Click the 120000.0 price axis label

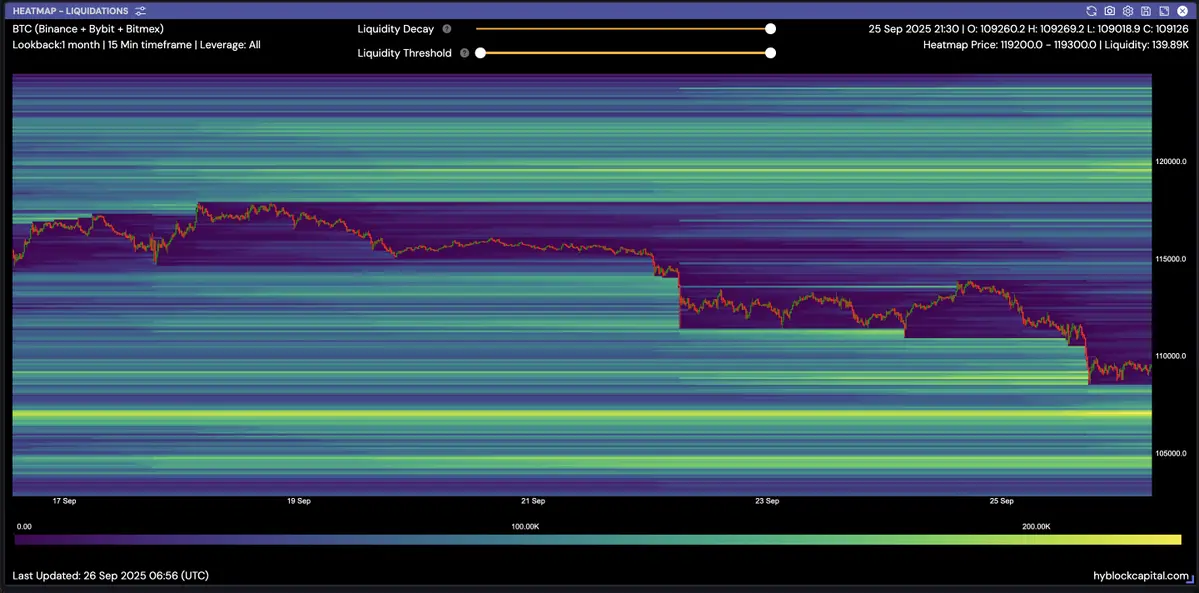[x=1171, y=161]
